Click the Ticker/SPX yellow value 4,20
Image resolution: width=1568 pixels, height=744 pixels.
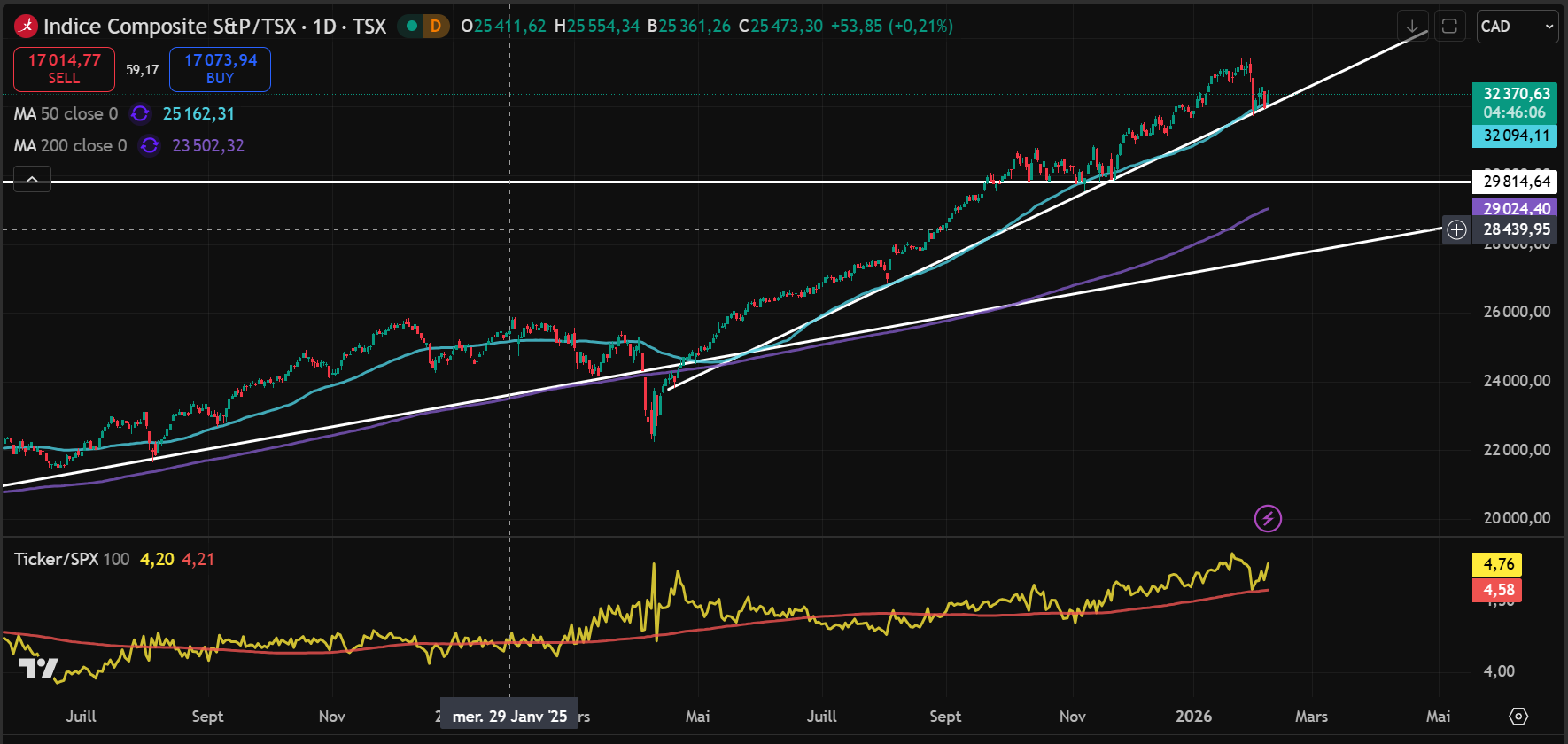point(157,559)
